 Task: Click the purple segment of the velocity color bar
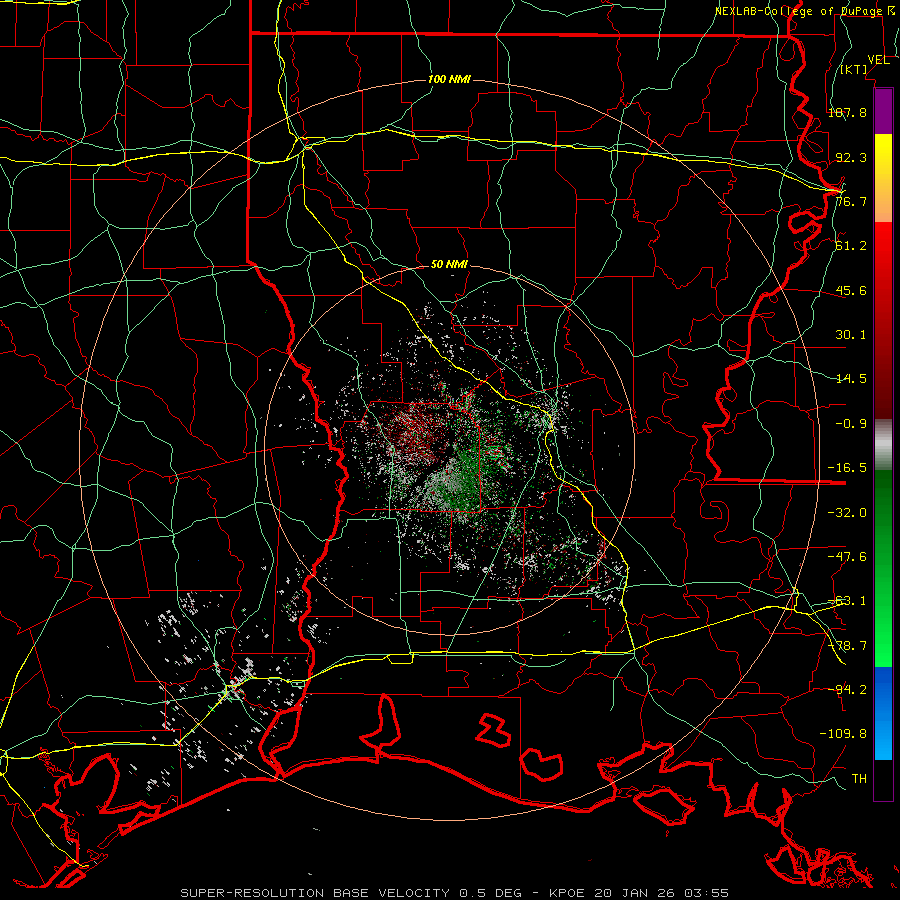[883, 111]
